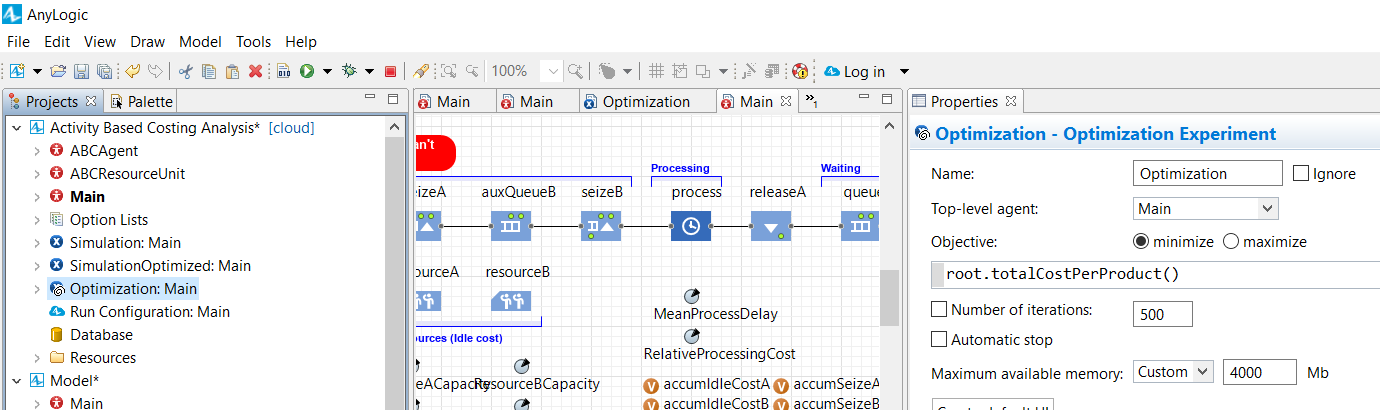The image size is (1380, 410).
Task: Select the Database tree item
Action: [101, 335]
